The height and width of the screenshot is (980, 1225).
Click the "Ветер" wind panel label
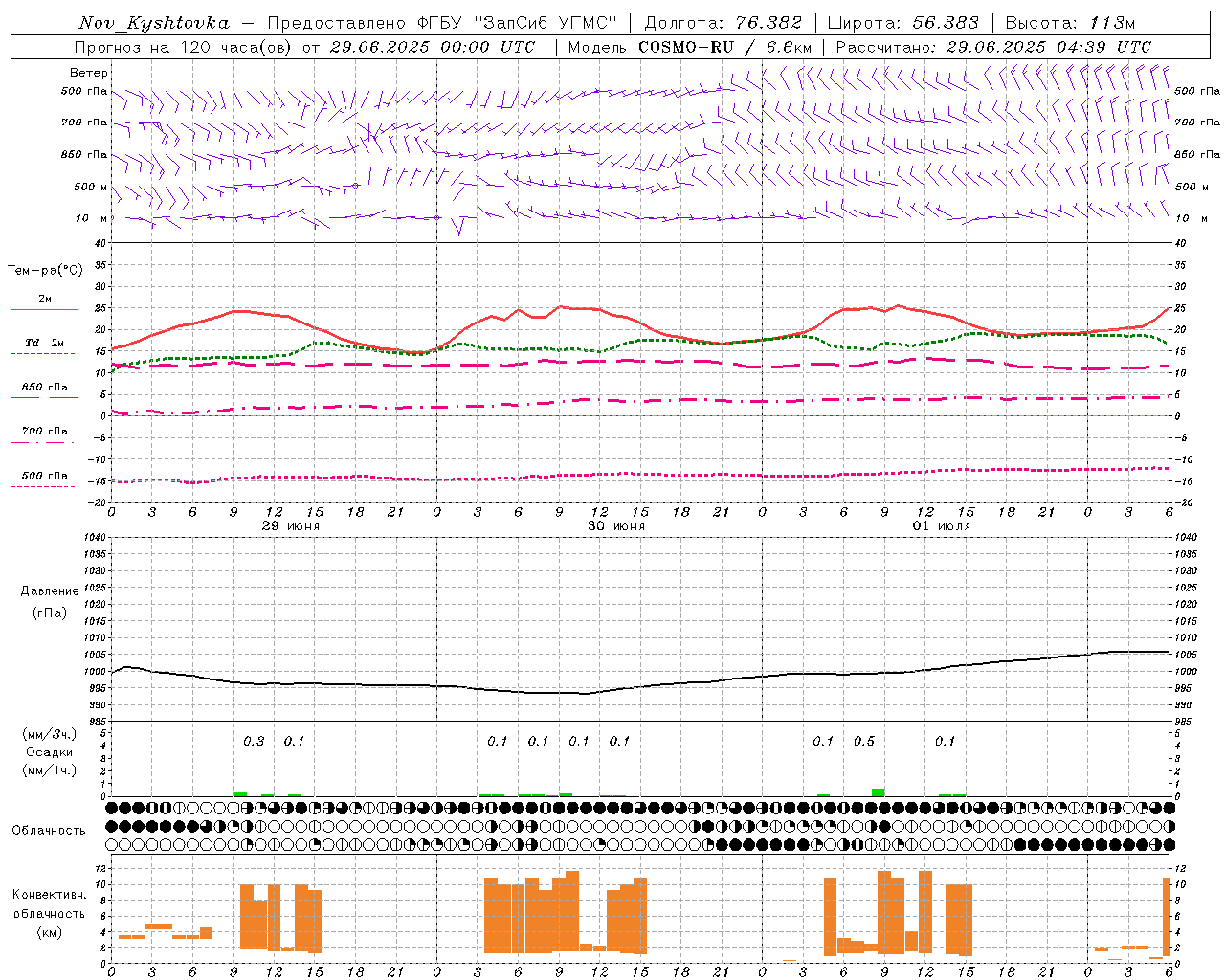click(x=89, y=73)
